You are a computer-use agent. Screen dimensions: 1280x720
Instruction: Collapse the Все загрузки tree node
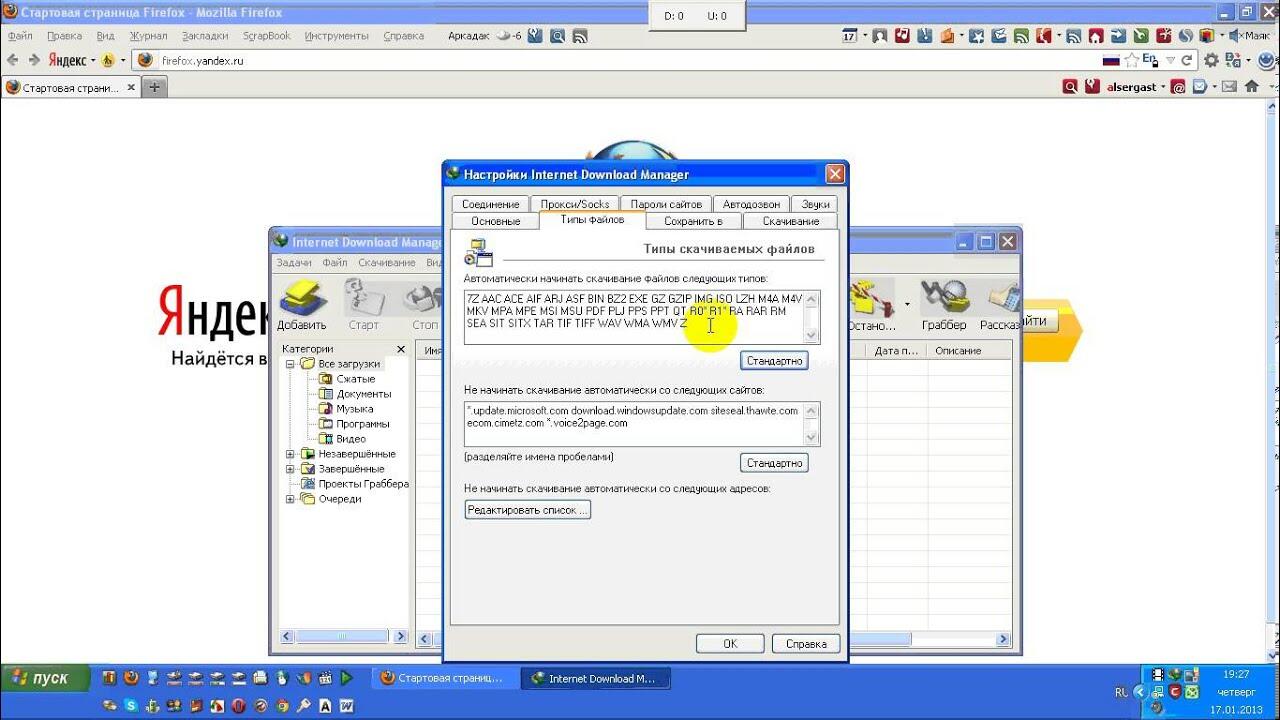pyautogui.click(x=291, y=364)
